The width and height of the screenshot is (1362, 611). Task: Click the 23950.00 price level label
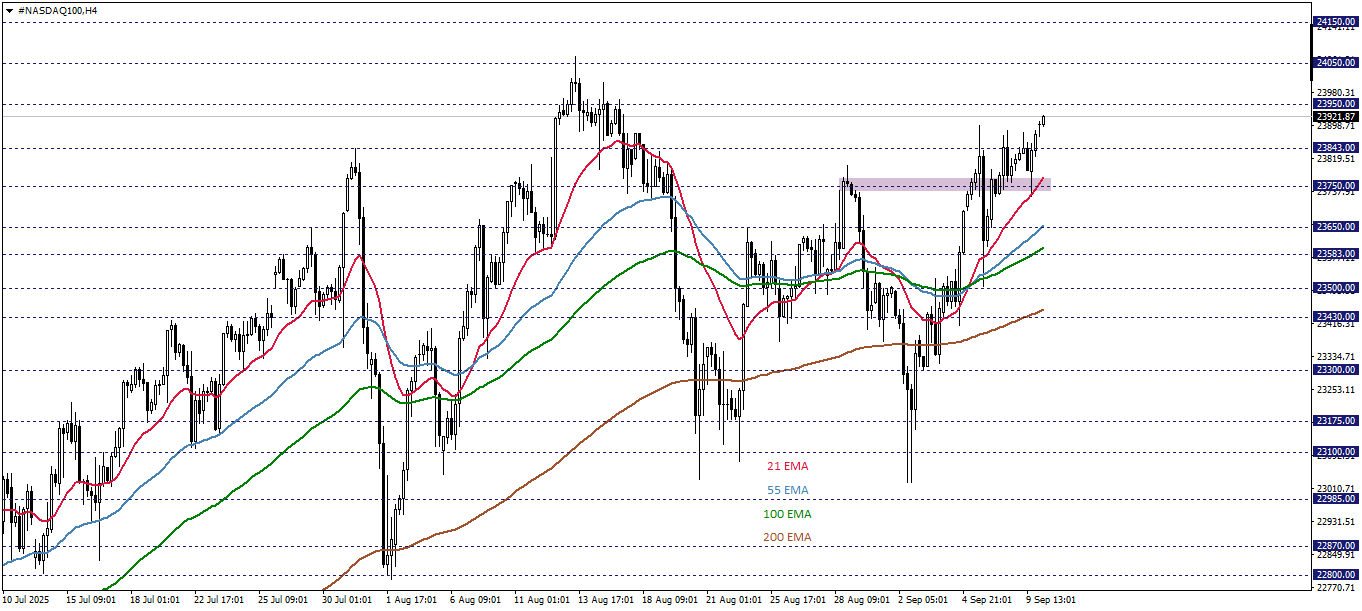(1336, 104)
